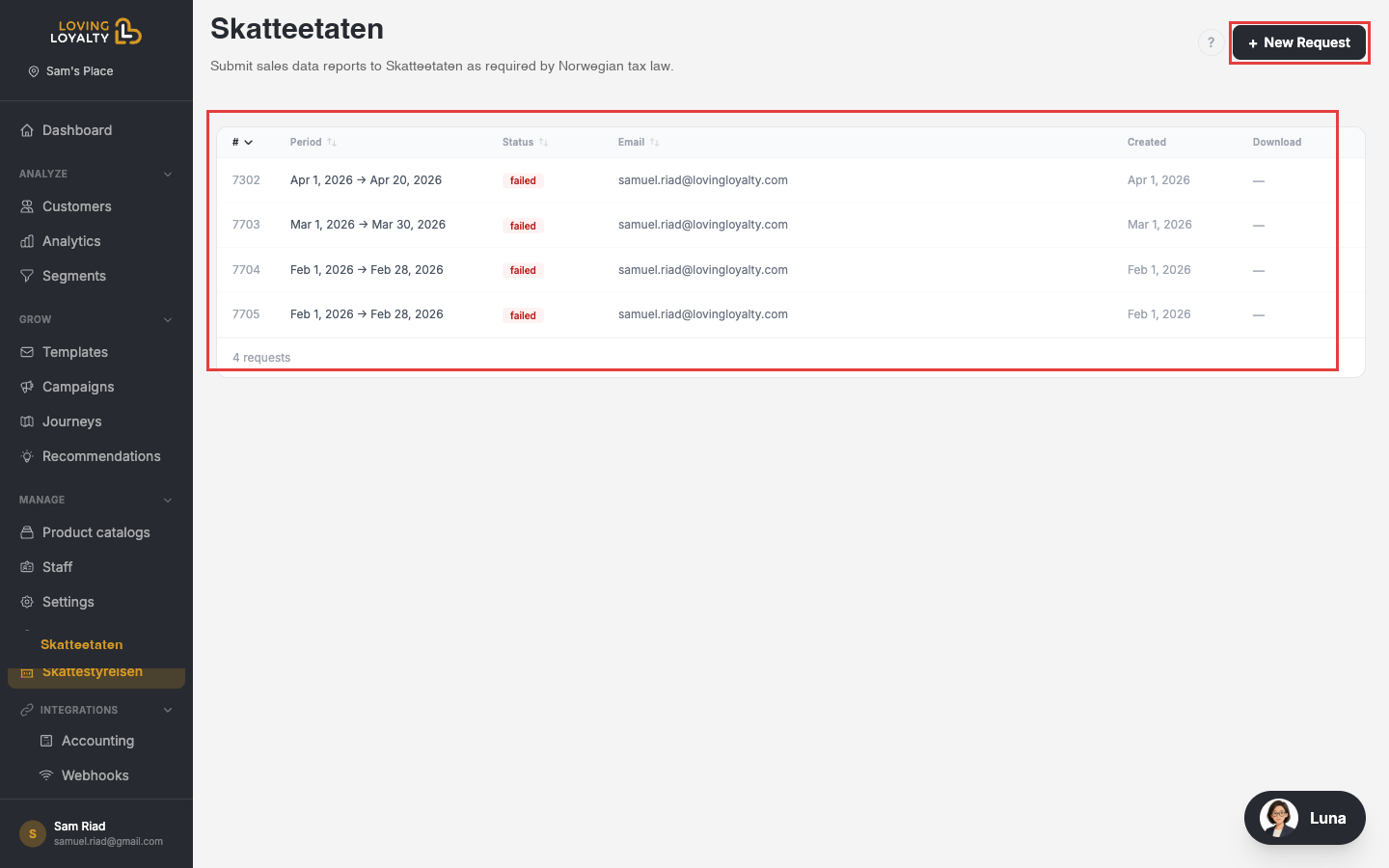Click the Download column header

(x=1277, y=142)
